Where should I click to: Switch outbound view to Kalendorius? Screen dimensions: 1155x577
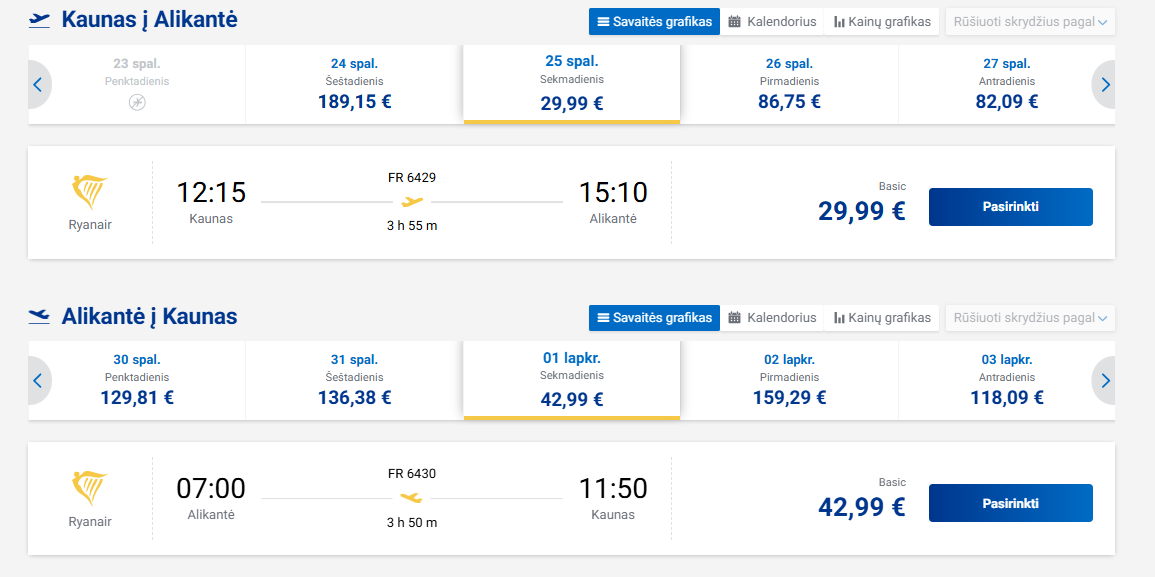[x=772, y=21]
